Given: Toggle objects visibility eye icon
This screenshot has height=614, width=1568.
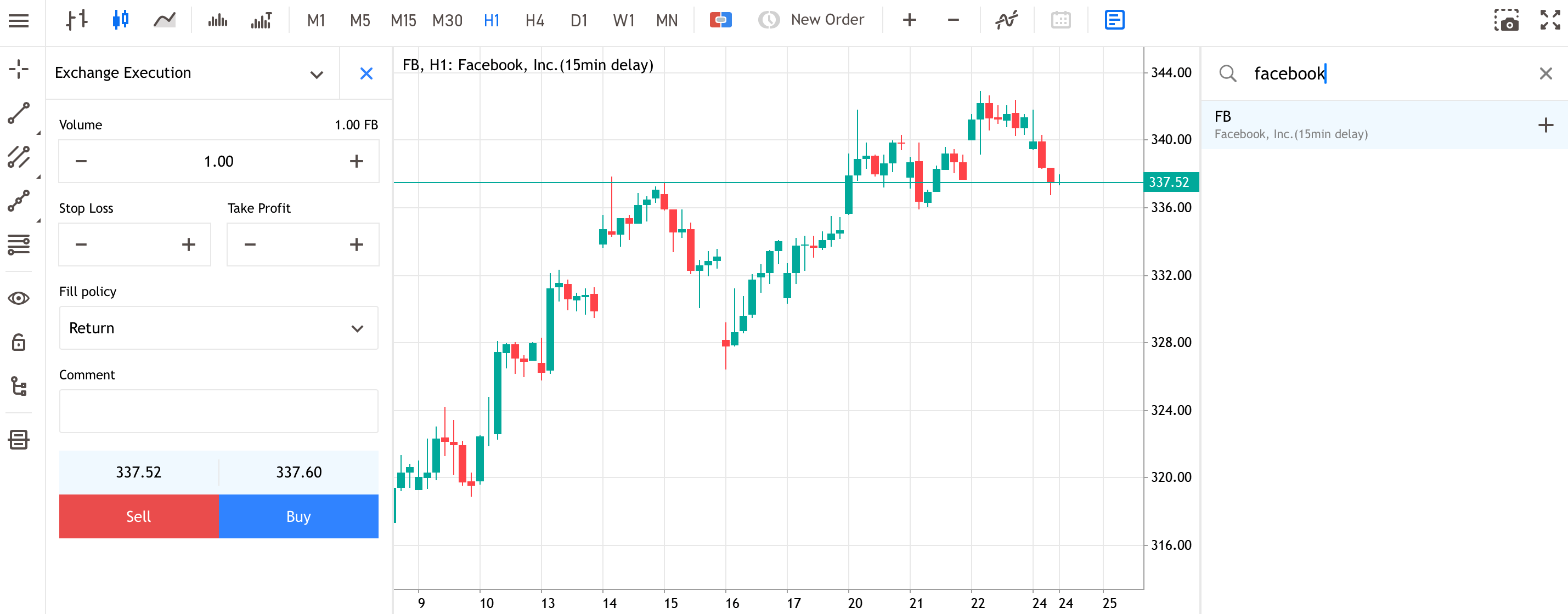Looking at the screenshot, I should pyautogui.click(x=19, y=298).
